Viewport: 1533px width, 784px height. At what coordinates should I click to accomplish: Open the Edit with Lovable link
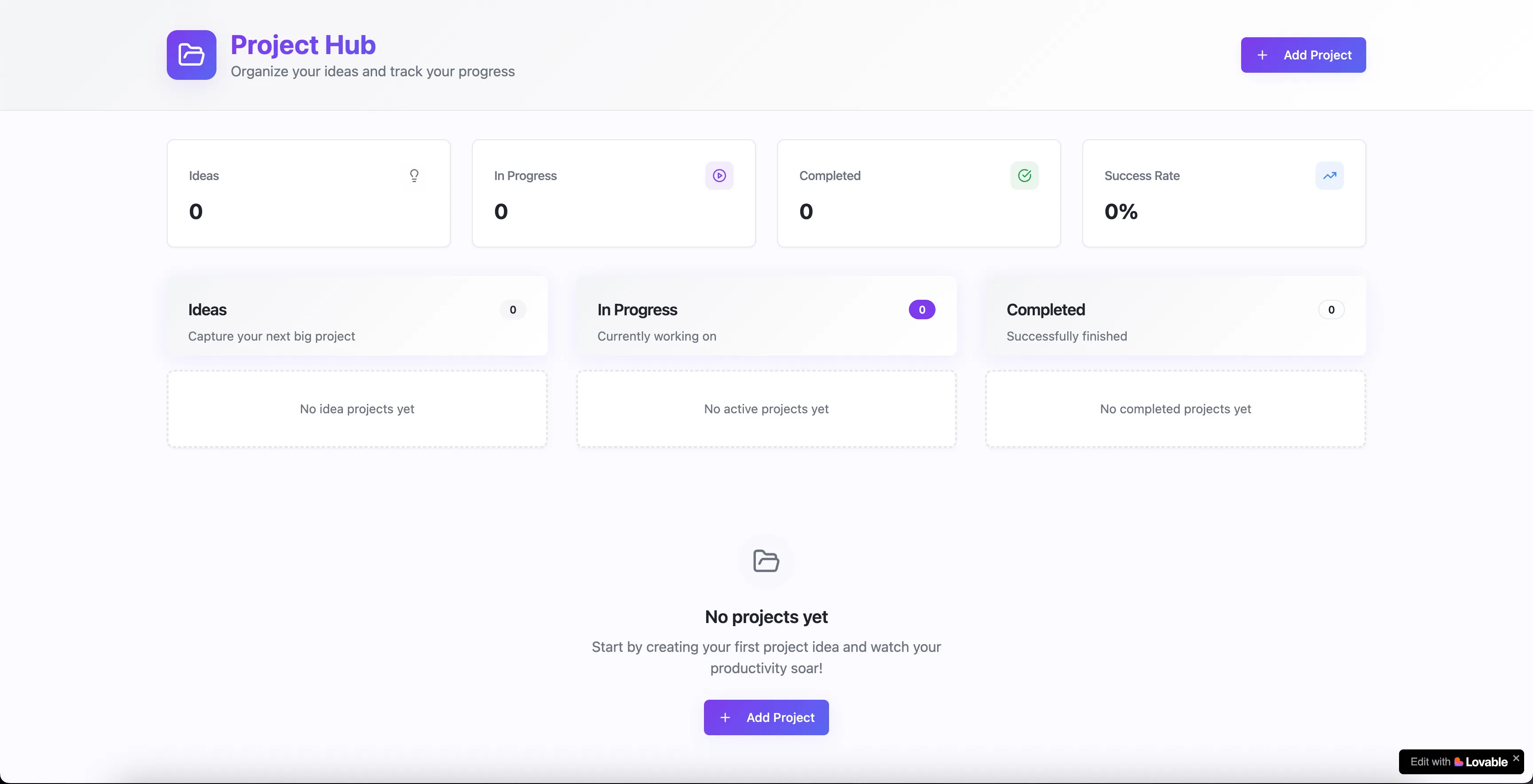tap(1458, 762)
